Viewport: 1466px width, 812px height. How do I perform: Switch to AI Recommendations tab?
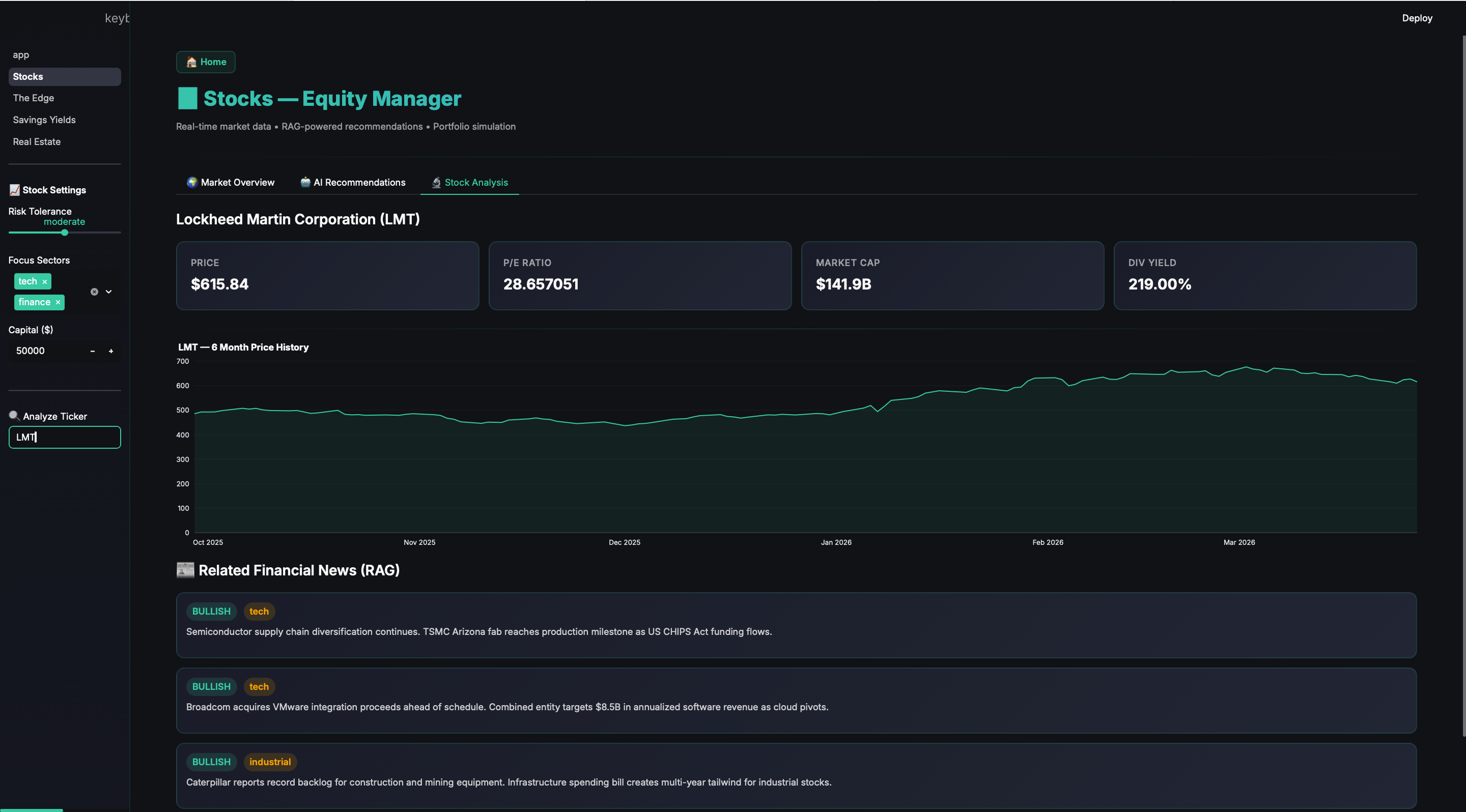click(353, 183)
